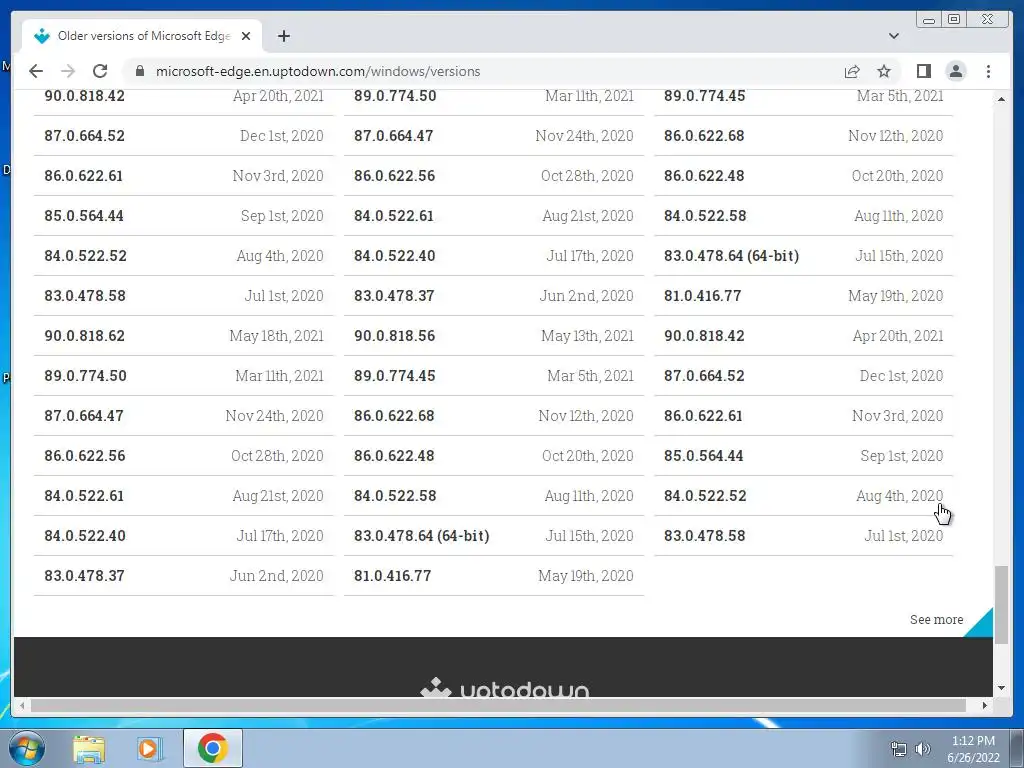Open version 83.0.478.64 (64-bit) in right column

tap(803, 255)
